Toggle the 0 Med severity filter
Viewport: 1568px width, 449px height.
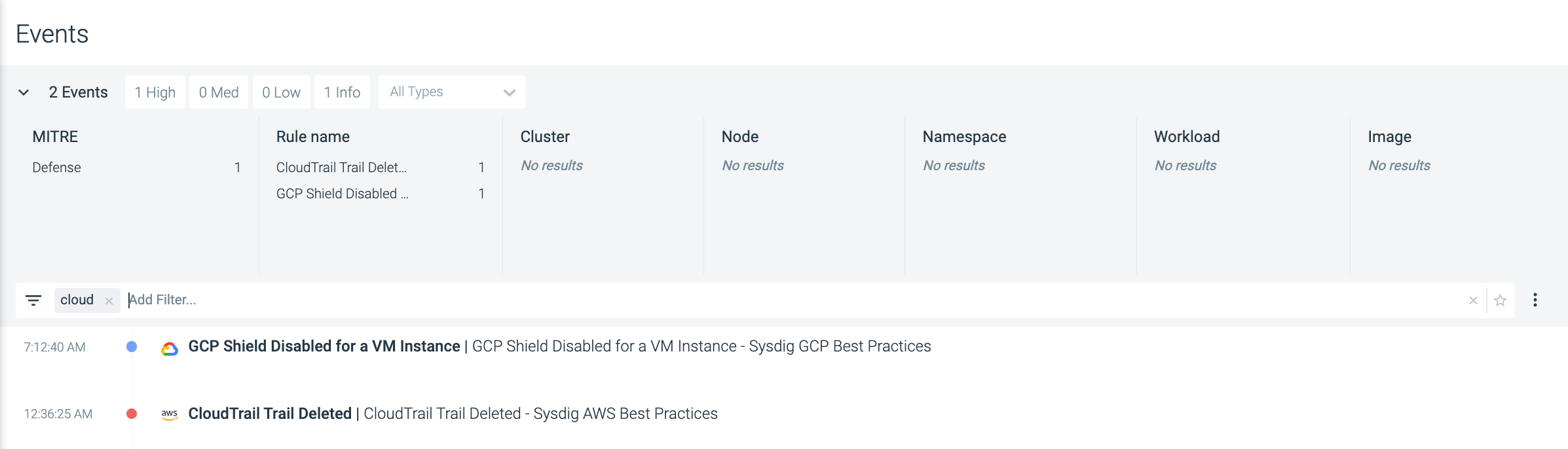(x=219, y=92)
